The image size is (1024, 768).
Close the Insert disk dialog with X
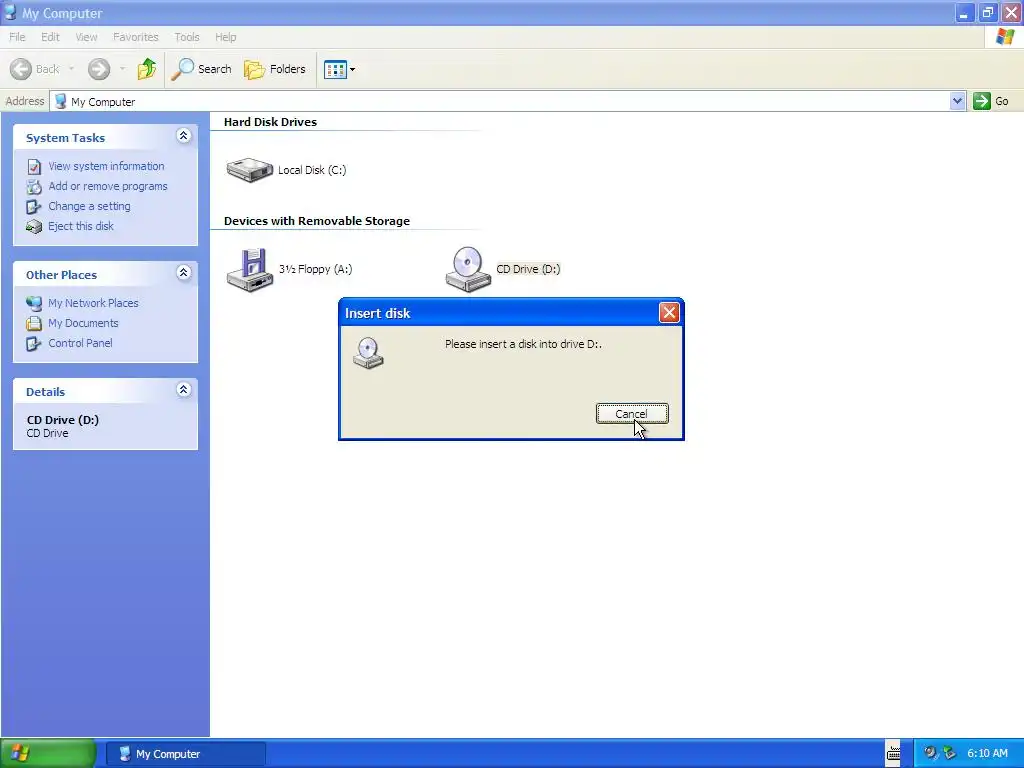(x=669, y=313)
